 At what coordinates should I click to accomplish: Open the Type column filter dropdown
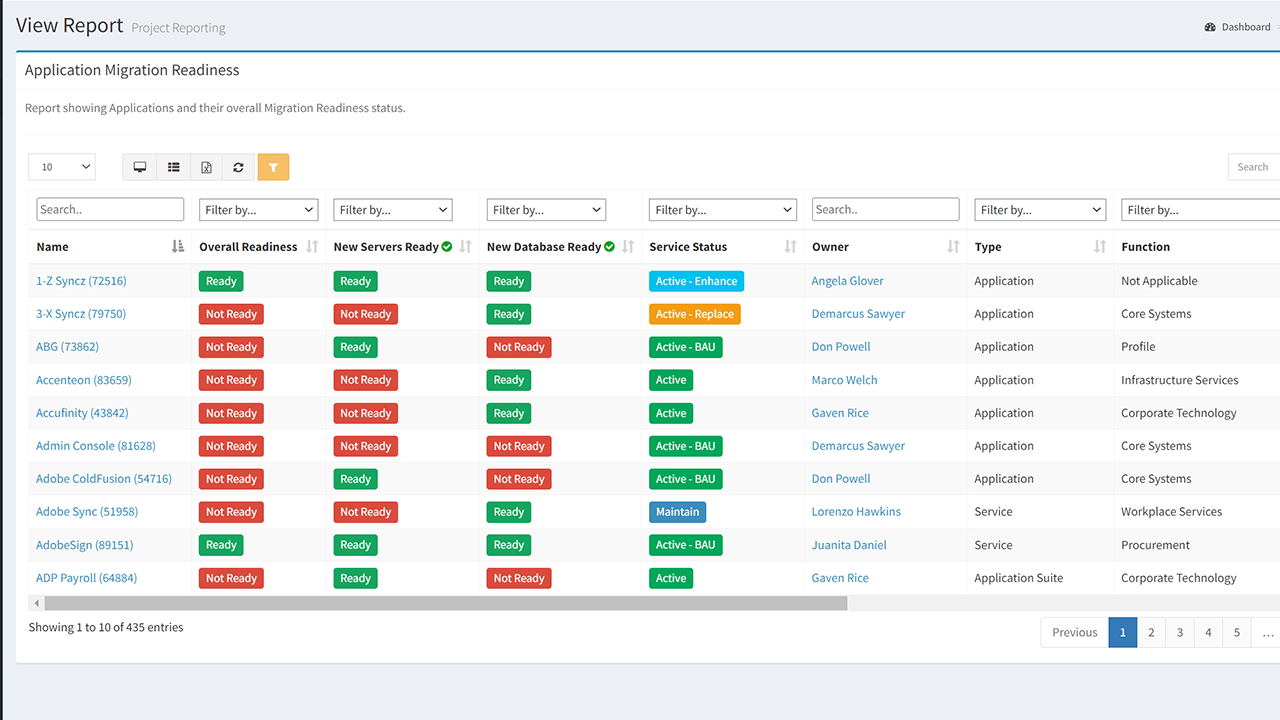coord(1040,210)
